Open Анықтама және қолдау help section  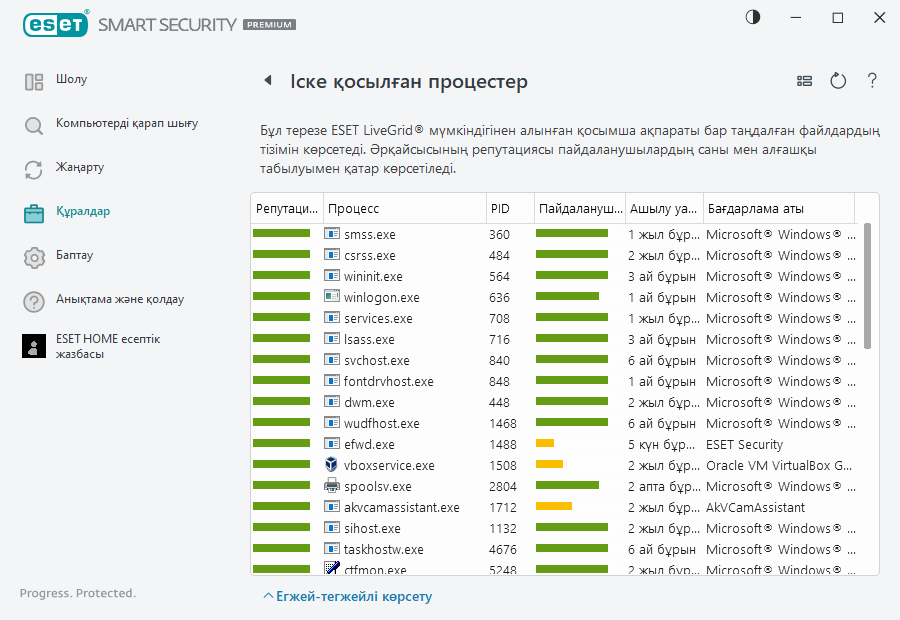pos(119,299)
